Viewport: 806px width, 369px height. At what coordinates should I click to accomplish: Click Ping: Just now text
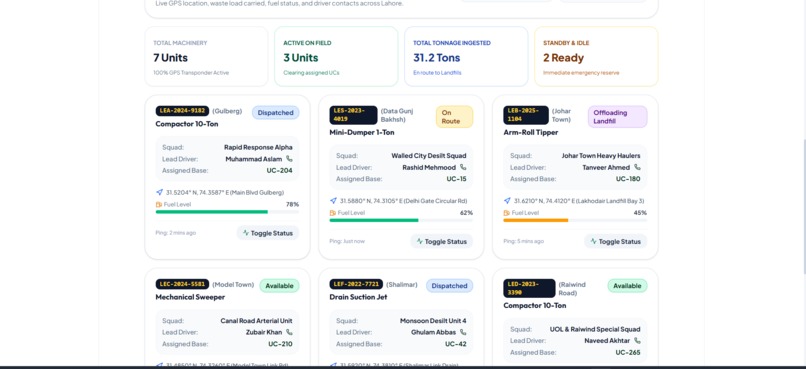click(347, 241)
